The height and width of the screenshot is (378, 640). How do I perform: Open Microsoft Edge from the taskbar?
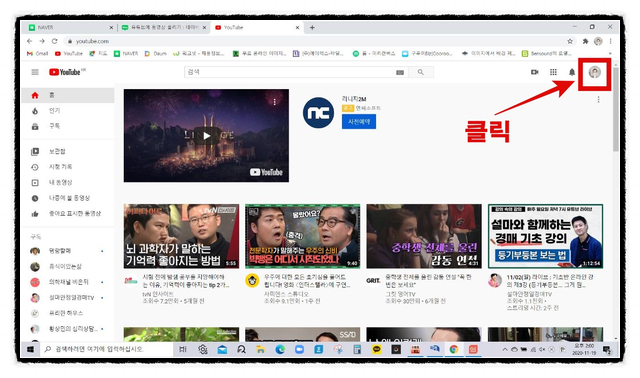pyautogui.click(x=280, y=349)
